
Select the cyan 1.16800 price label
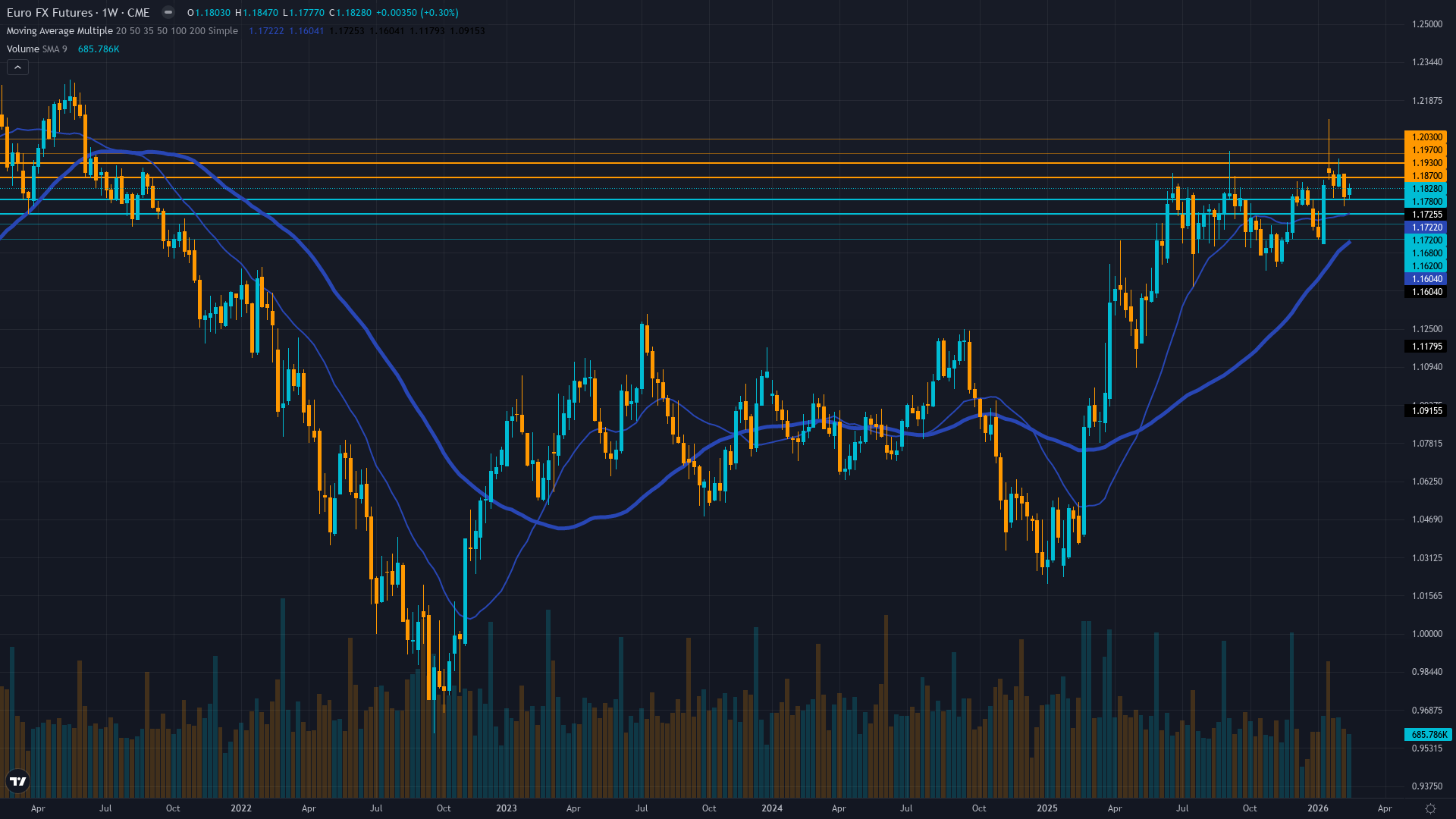pos(1426,253)
